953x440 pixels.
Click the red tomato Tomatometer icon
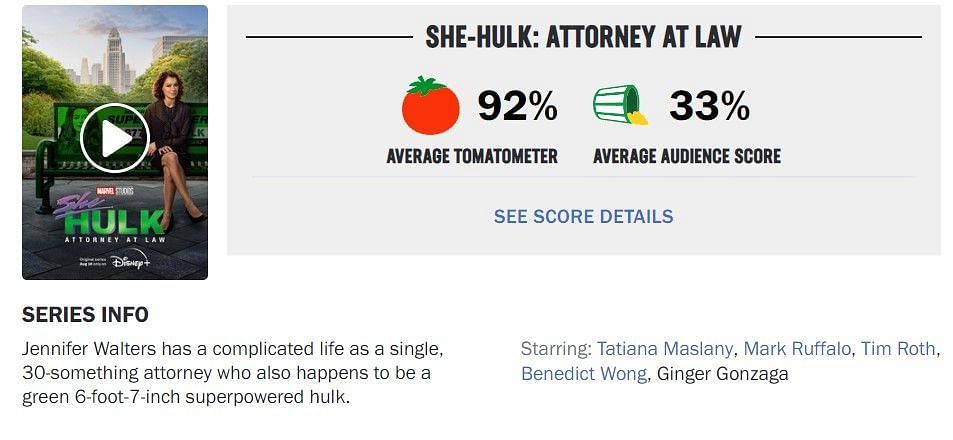[x=430, y=105]
